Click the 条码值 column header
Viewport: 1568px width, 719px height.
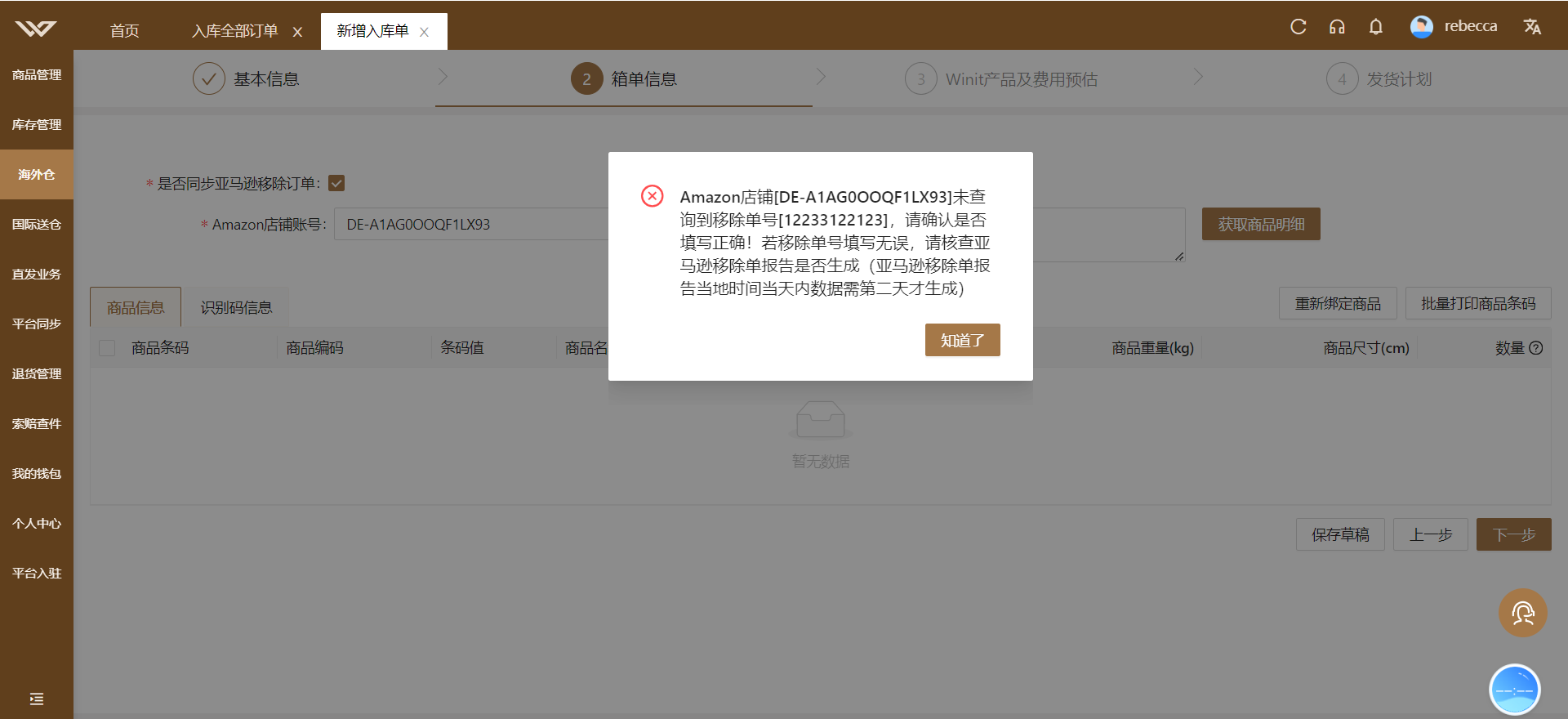pos(462,348)
